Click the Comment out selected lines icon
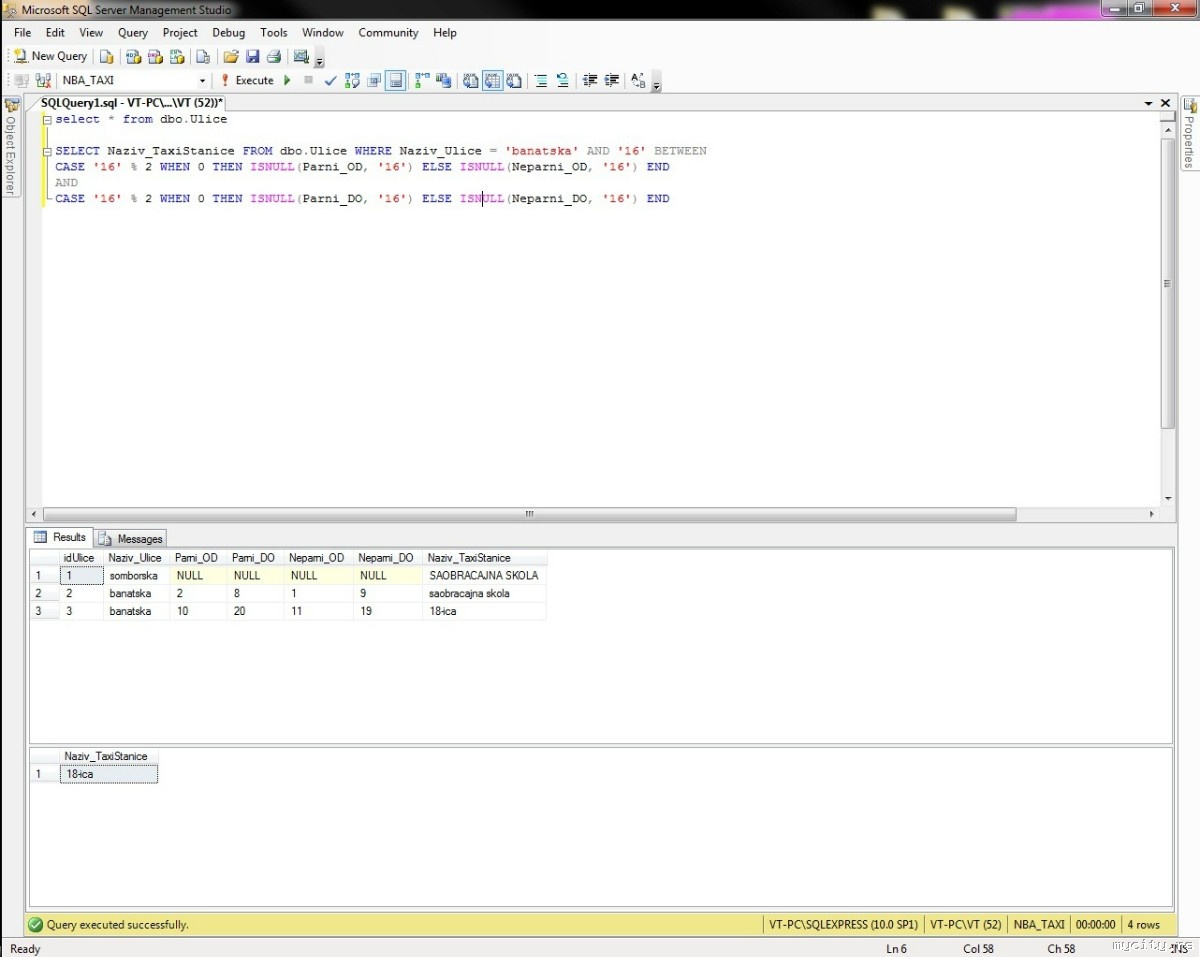Screen dimensions: 1200x957 540,80
